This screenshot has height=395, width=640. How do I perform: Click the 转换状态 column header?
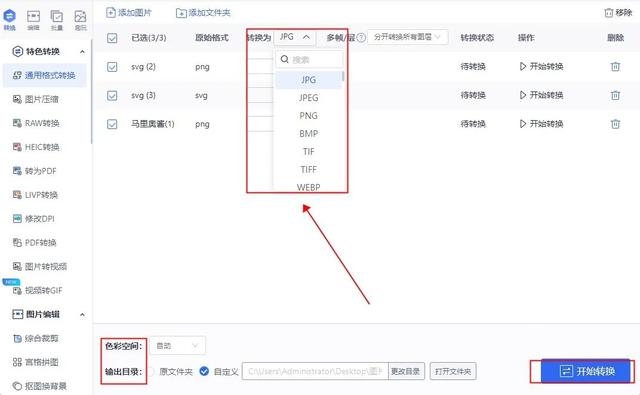pyautogui.click(x=477, y=38)
